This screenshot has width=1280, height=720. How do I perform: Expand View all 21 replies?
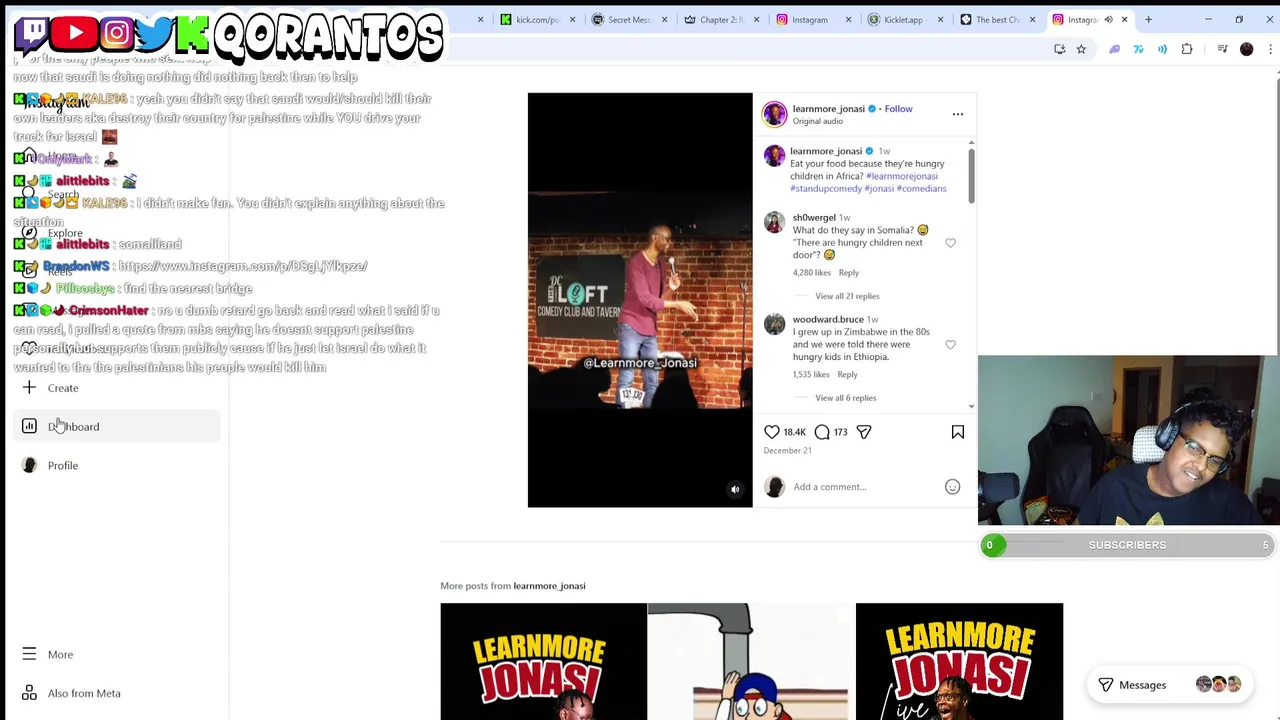coord(847,296)
